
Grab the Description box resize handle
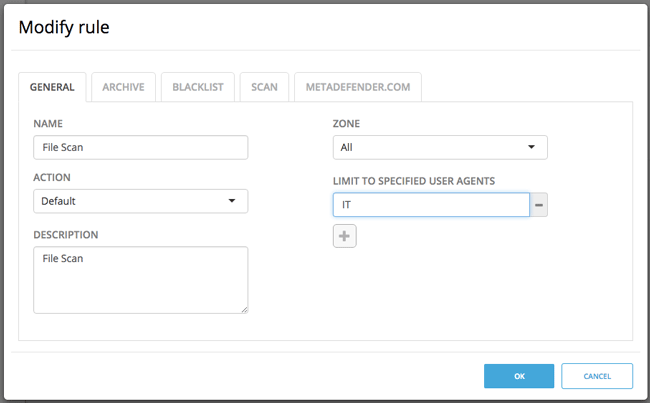click(243, 309)
